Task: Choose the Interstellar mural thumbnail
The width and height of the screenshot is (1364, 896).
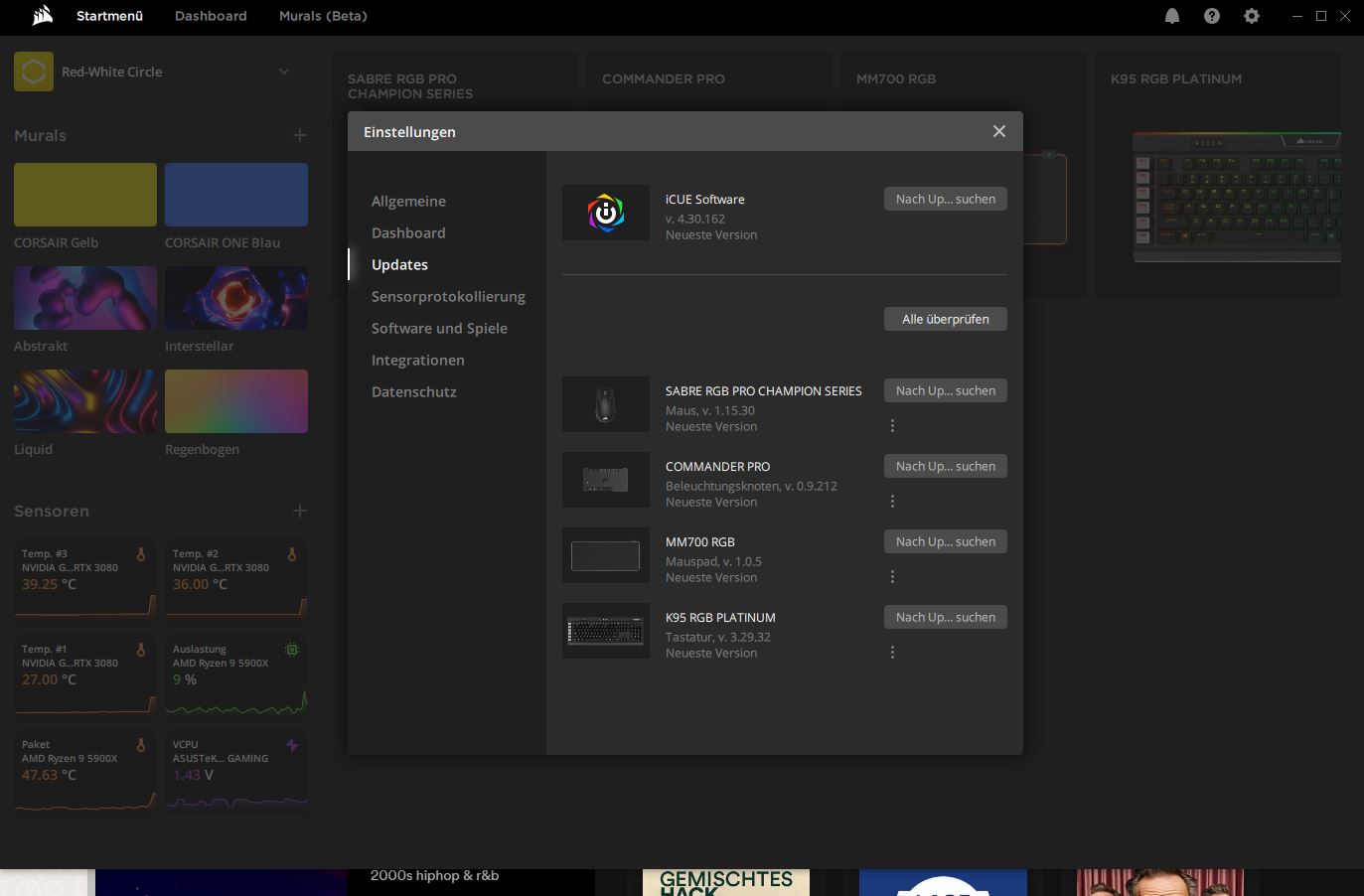Action: coord(236,298)
